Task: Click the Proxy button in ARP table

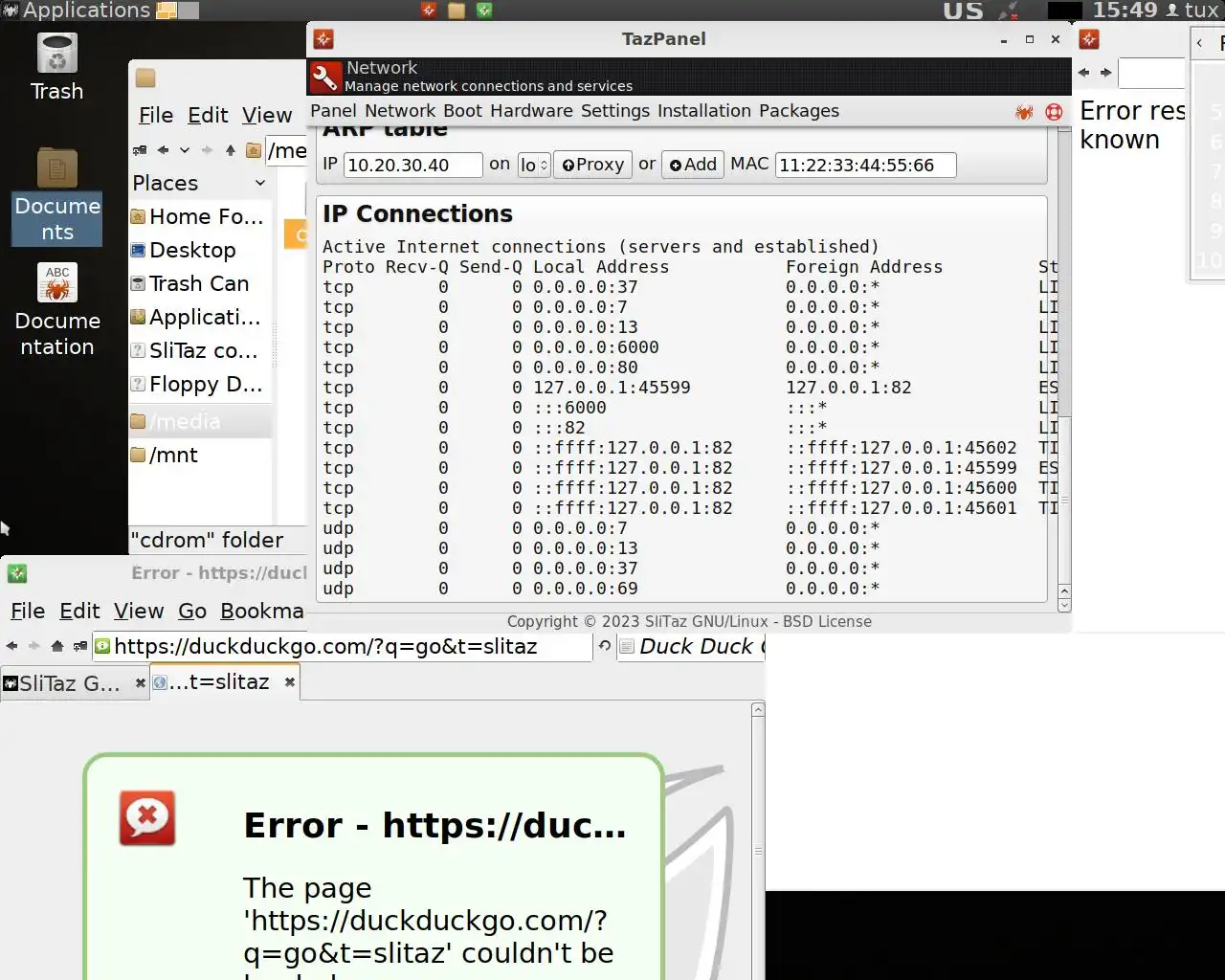Action: (593, 165)
